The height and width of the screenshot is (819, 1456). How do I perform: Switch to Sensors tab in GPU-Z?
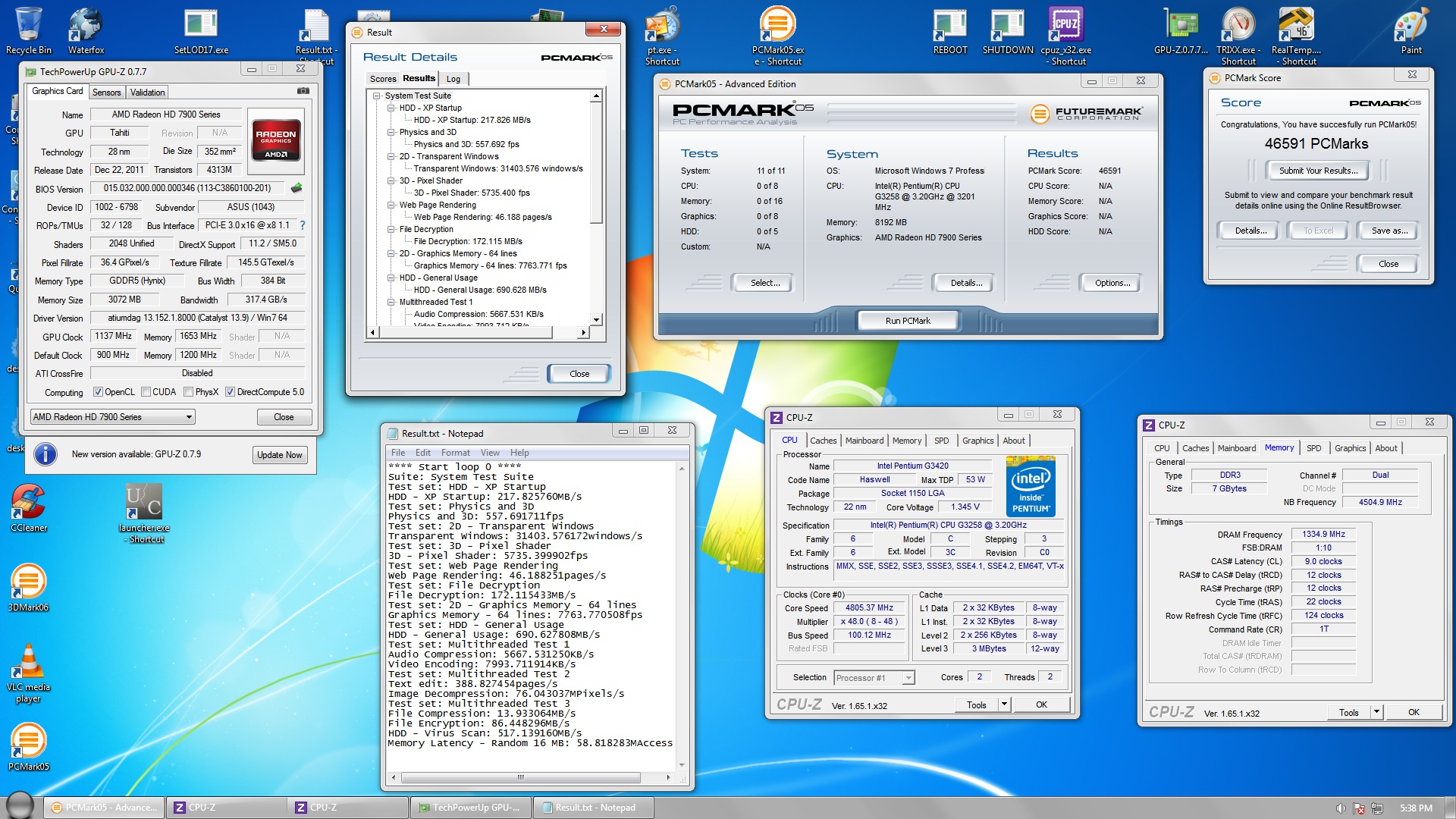click(107, 93)
